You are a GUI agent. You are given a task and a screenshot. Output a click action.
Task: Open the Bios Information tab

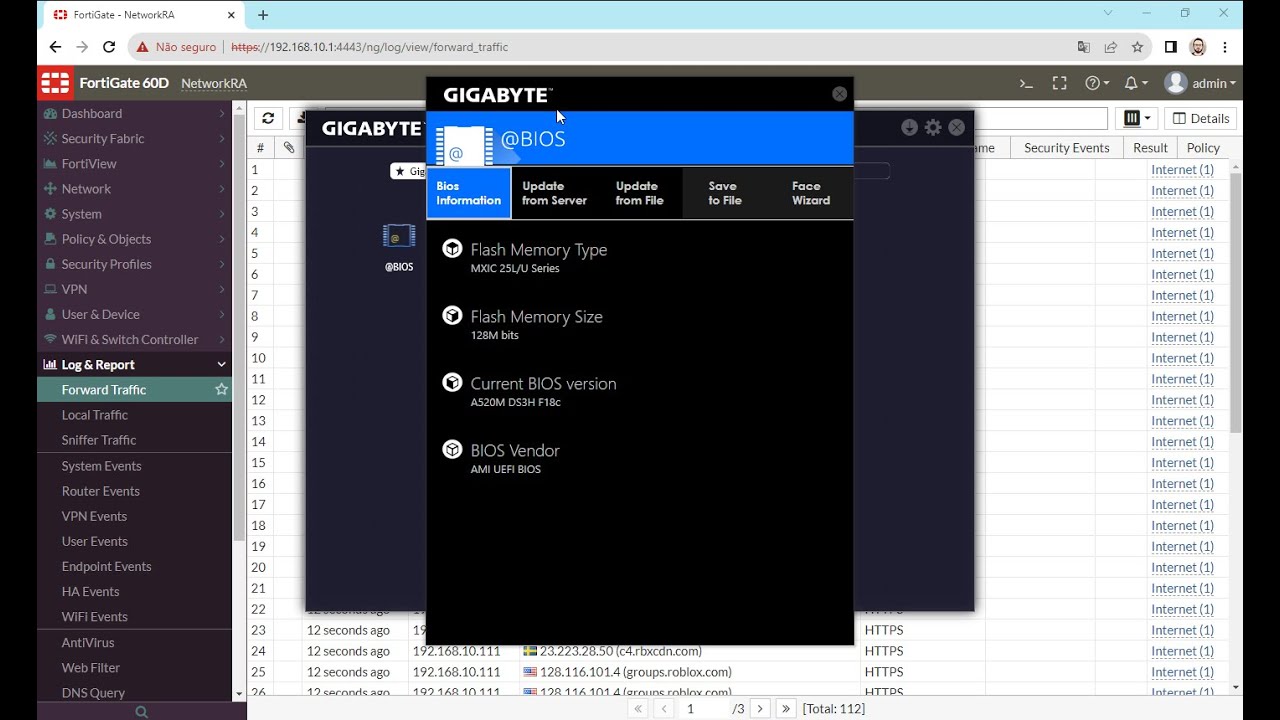point(468,193)
